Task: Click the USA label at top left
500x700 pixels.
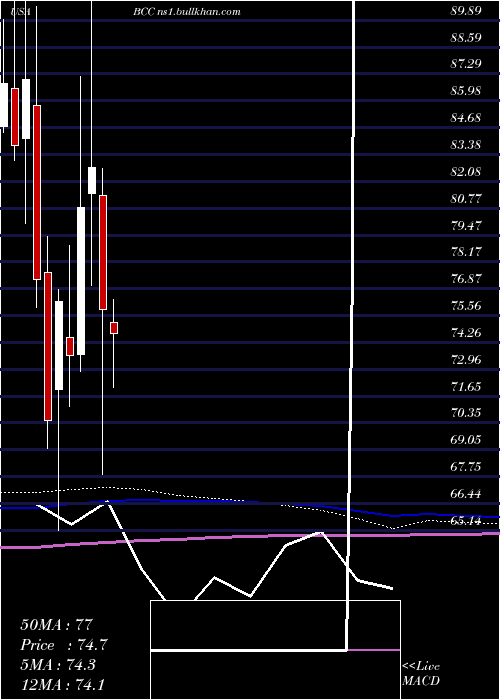Action: [x=21, y=12]
